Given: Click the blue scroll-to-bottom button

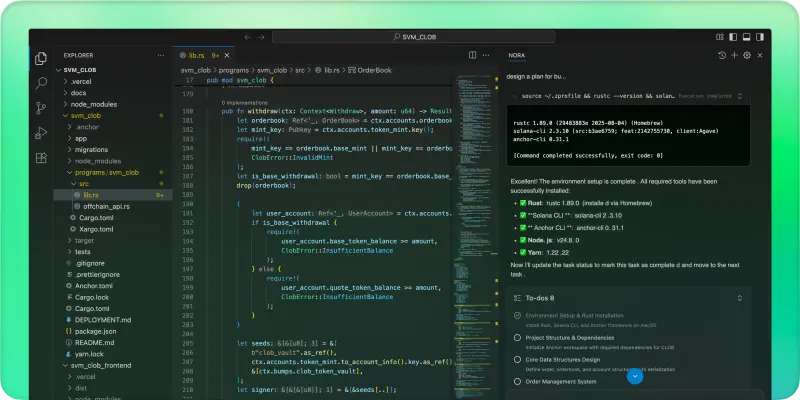Looking at the screenshot, I should 633,378.
